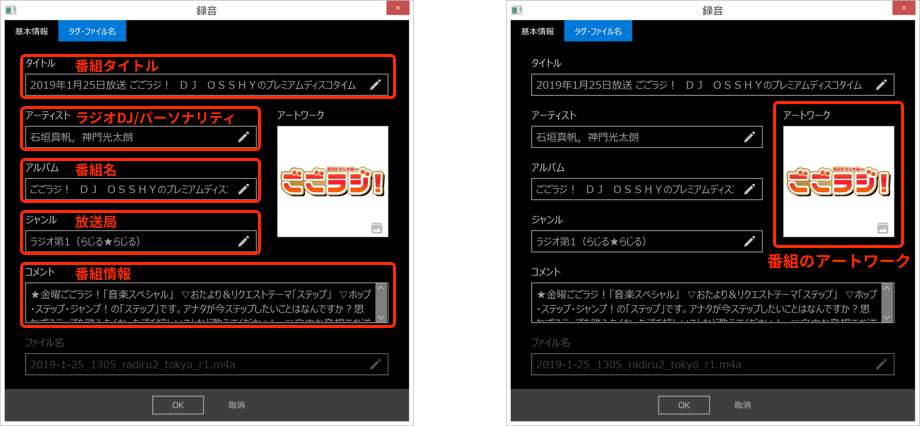Click title input field in right window
The width and height of the screenshot is (920, 426).
(712, 84)
